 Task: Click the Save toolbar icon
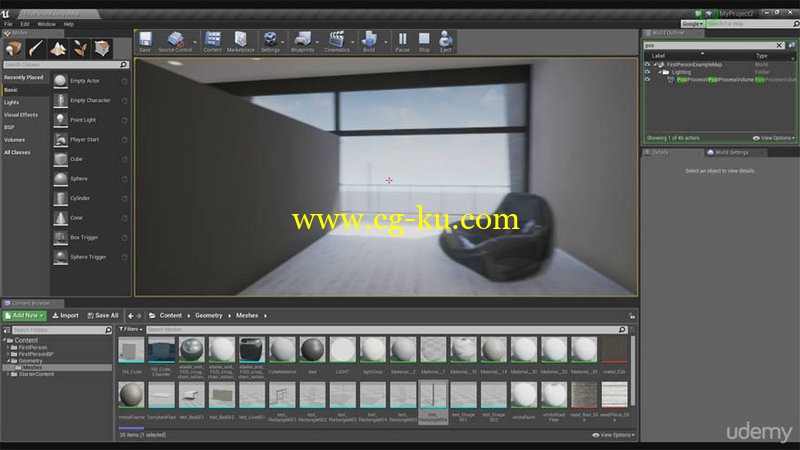click(145, 42)
